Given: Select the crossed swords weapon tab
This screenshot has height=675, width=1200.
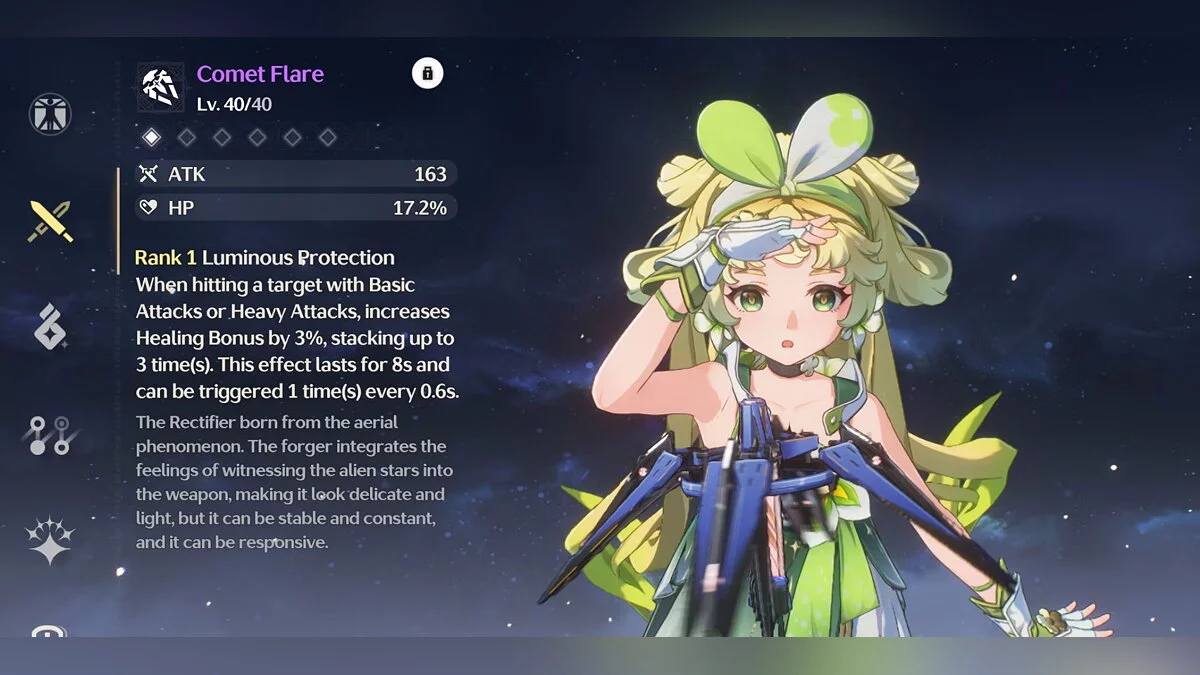Looking at the screenshot, I should tap(50, 221).
